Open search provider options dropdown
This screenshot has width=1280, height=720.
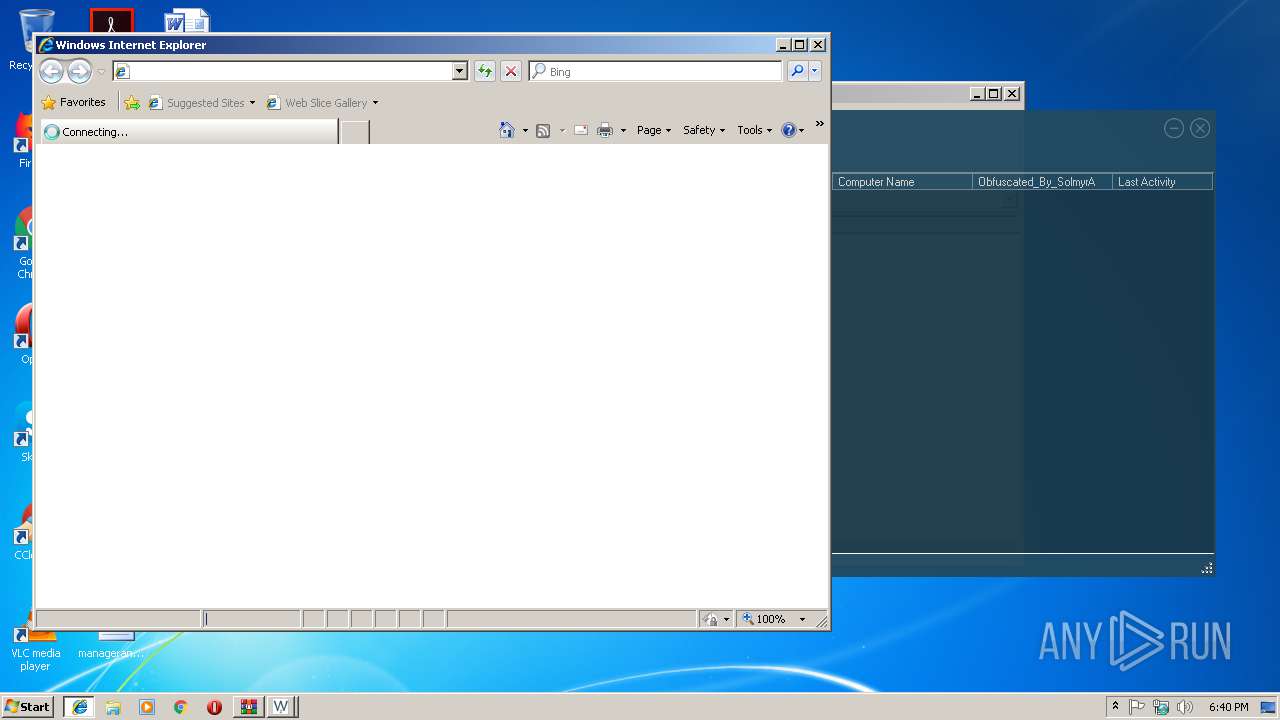pos(815,71)
